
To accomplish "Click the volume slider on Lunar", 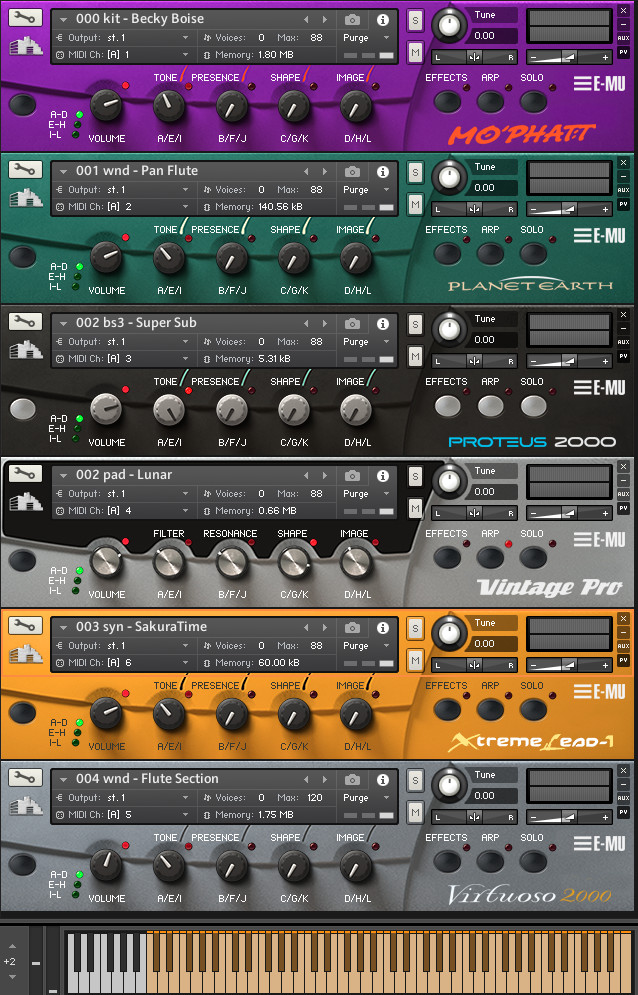I will (569, 513).
